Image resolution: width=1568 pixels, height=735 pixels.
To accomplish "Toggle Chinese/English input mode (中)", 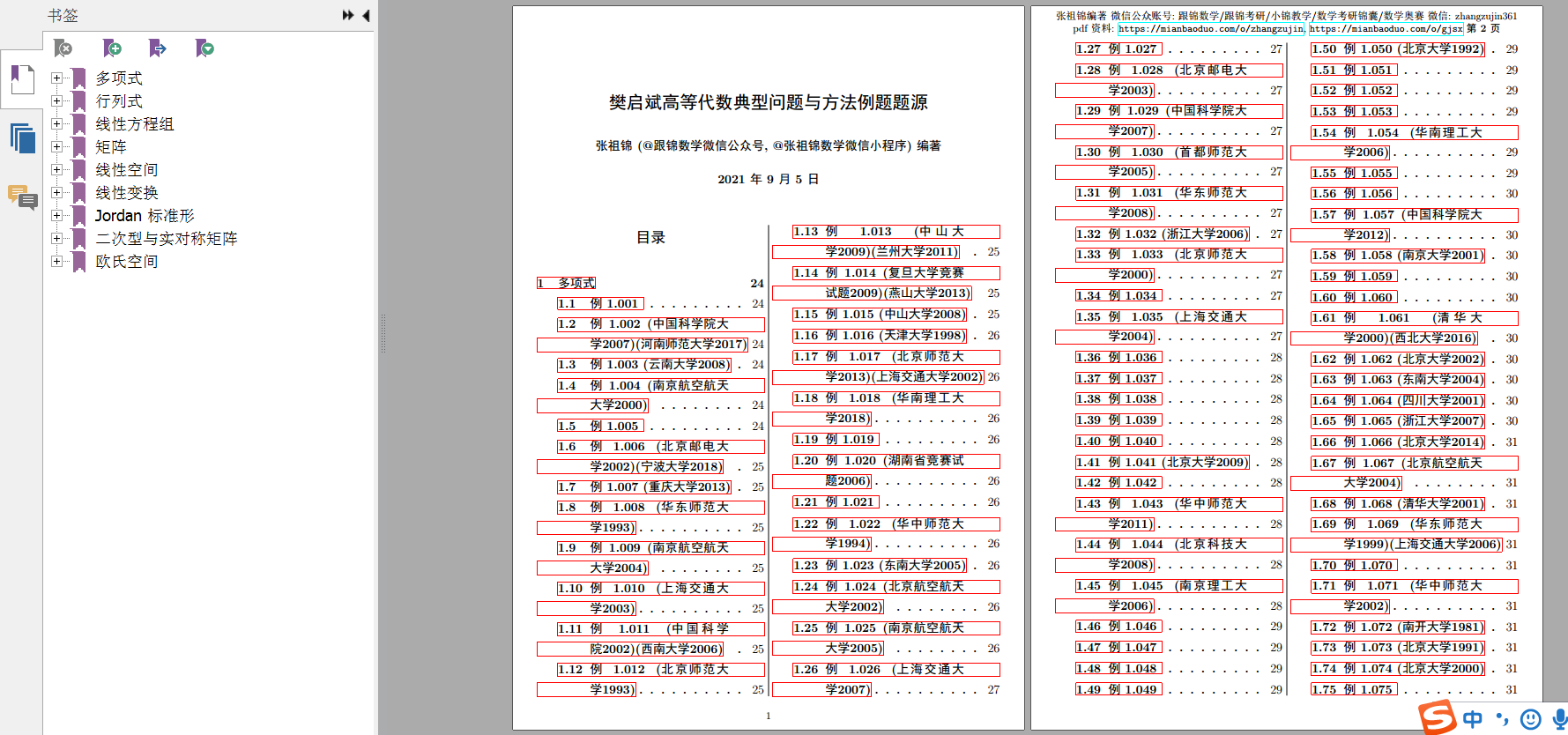I will 1473,719.
